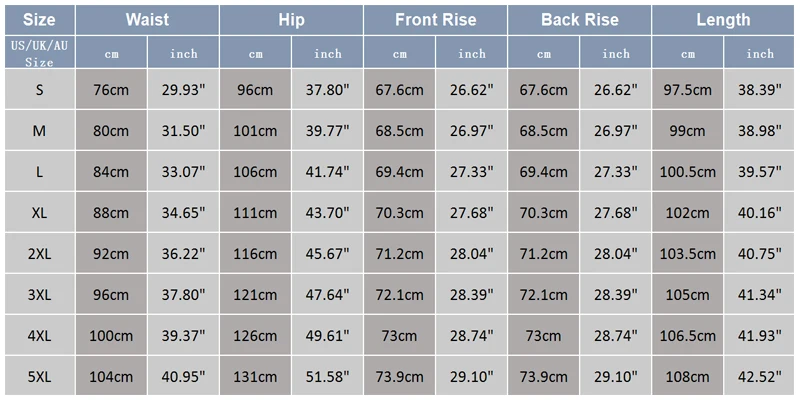Click the Waist column header
This screenshot has height=400, width=800.
[x=147, y=20]
